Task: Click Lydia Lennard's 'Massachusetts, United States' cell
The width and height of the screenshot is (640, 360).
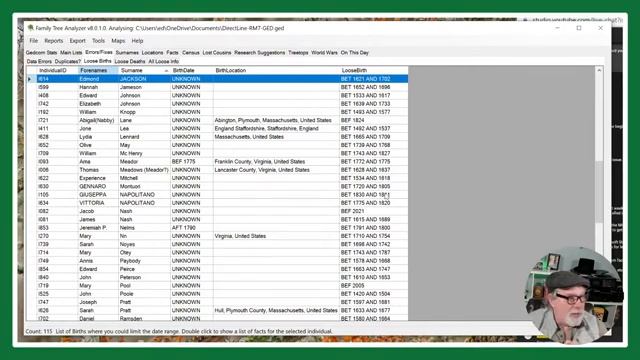Action: [276, 137]
